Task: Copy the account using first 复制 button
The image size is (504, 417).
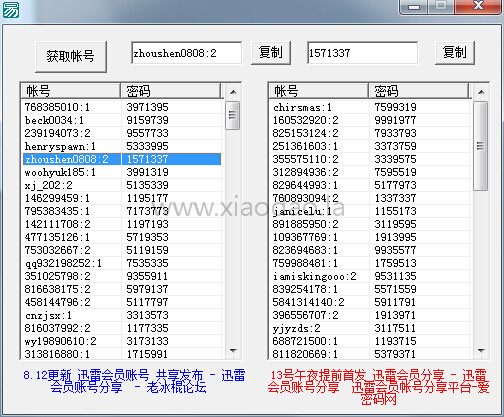Action: 271,52
